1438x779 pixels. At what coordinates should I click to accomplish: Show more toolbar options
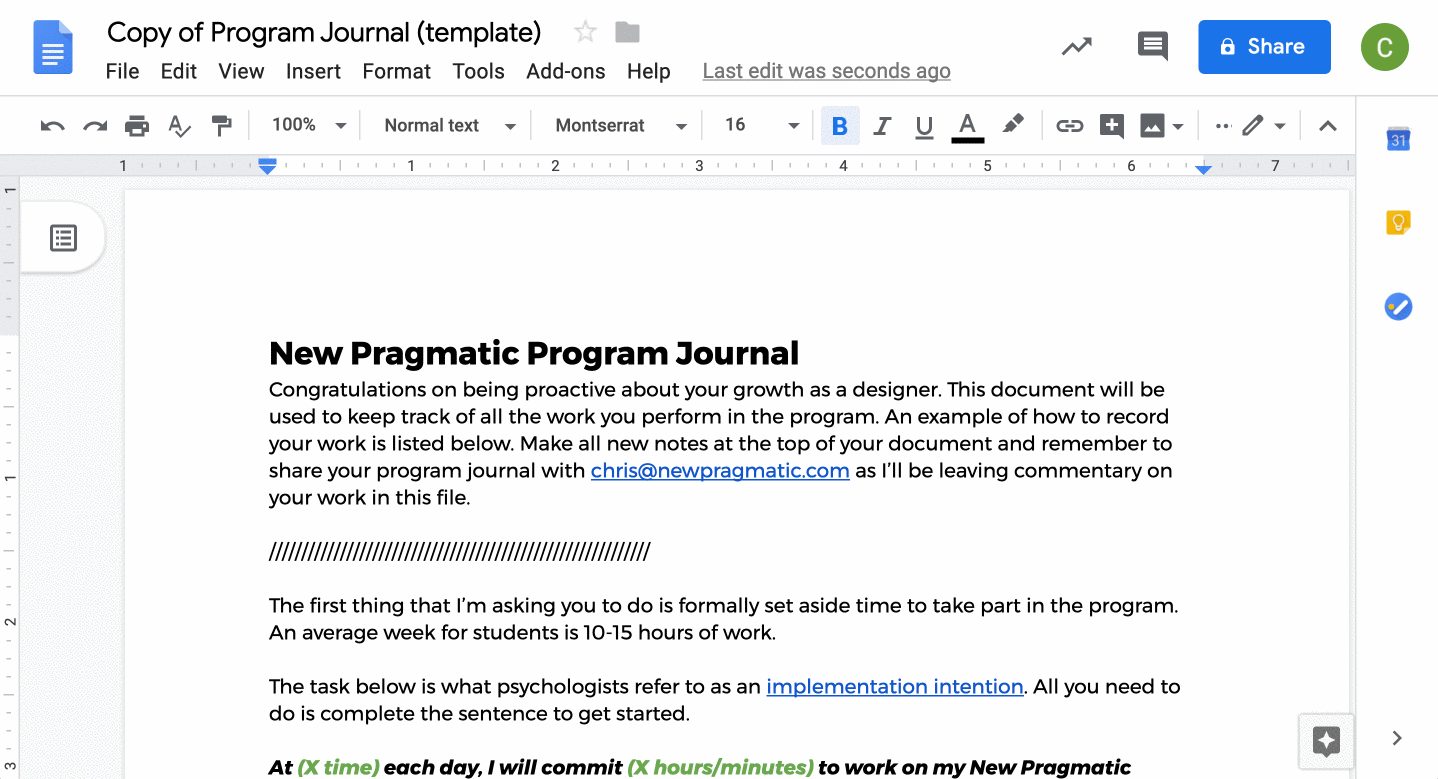pyautogui.click(x=1222, y=126)
